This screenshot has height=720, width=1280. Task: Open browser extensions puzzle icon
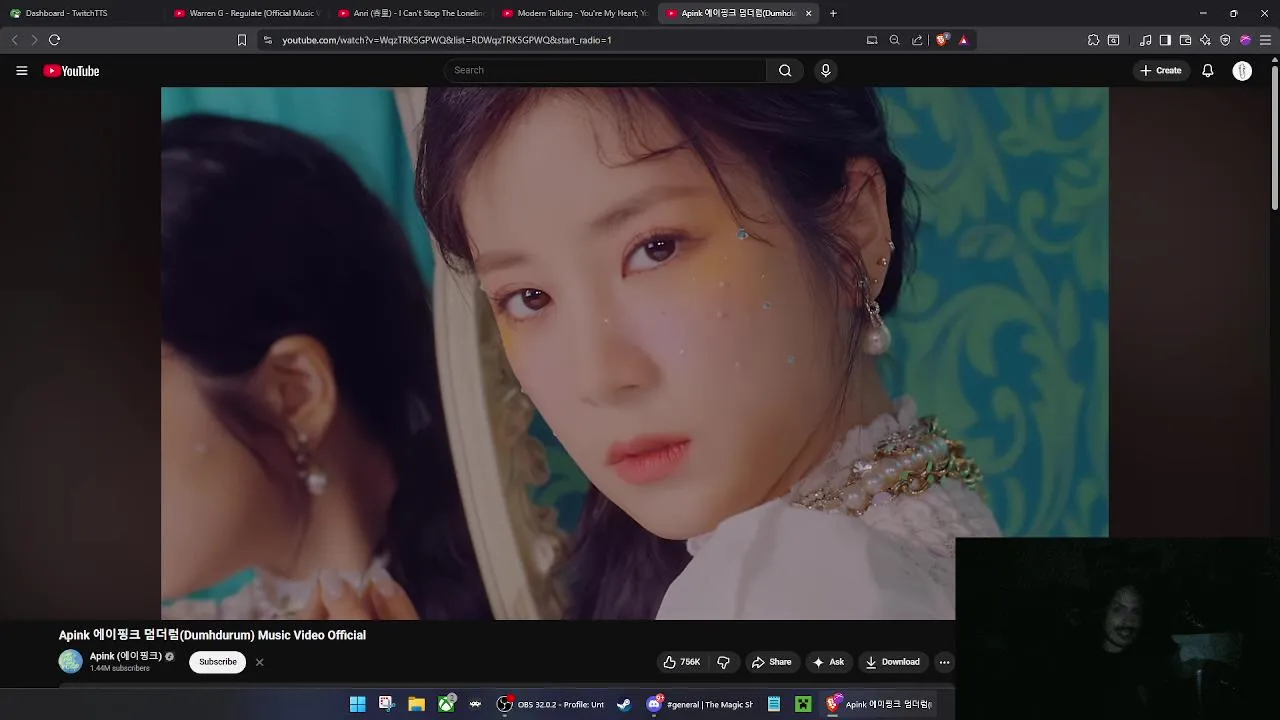pyautogui.click(x=1093, y=40)
